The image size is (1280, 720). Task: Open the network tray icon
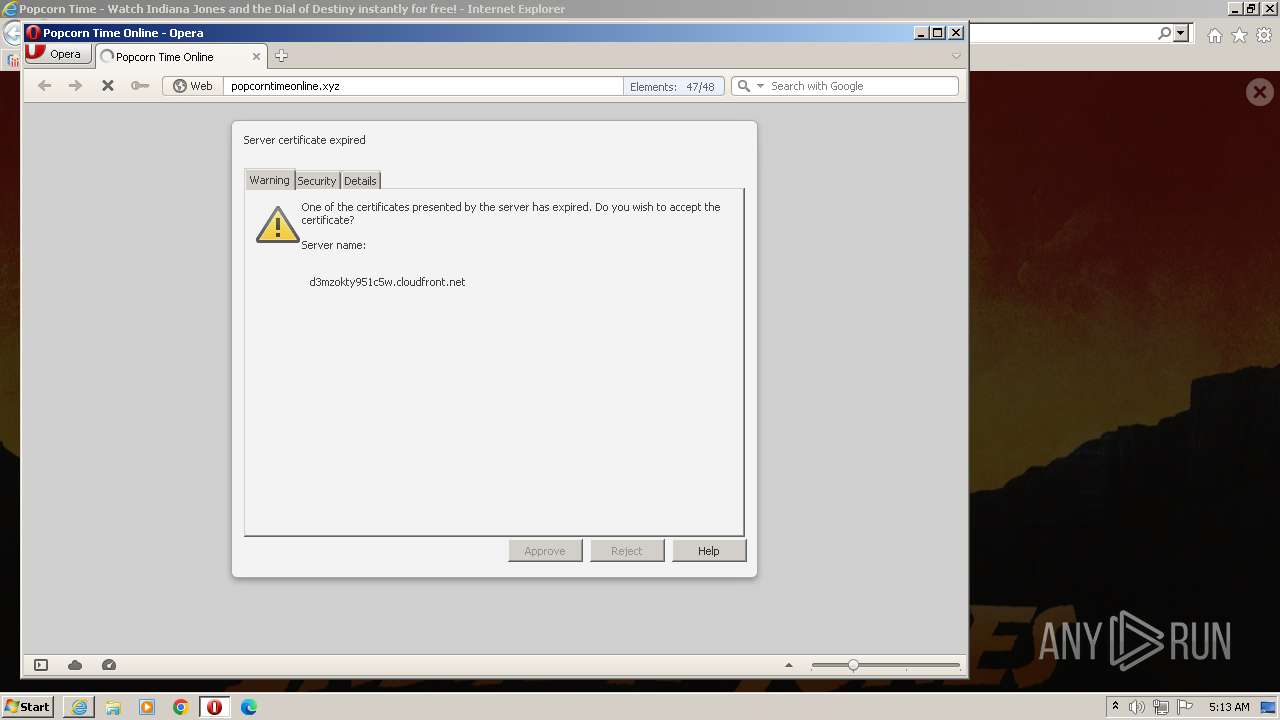pyautogui.click(x=1161, y=707)
